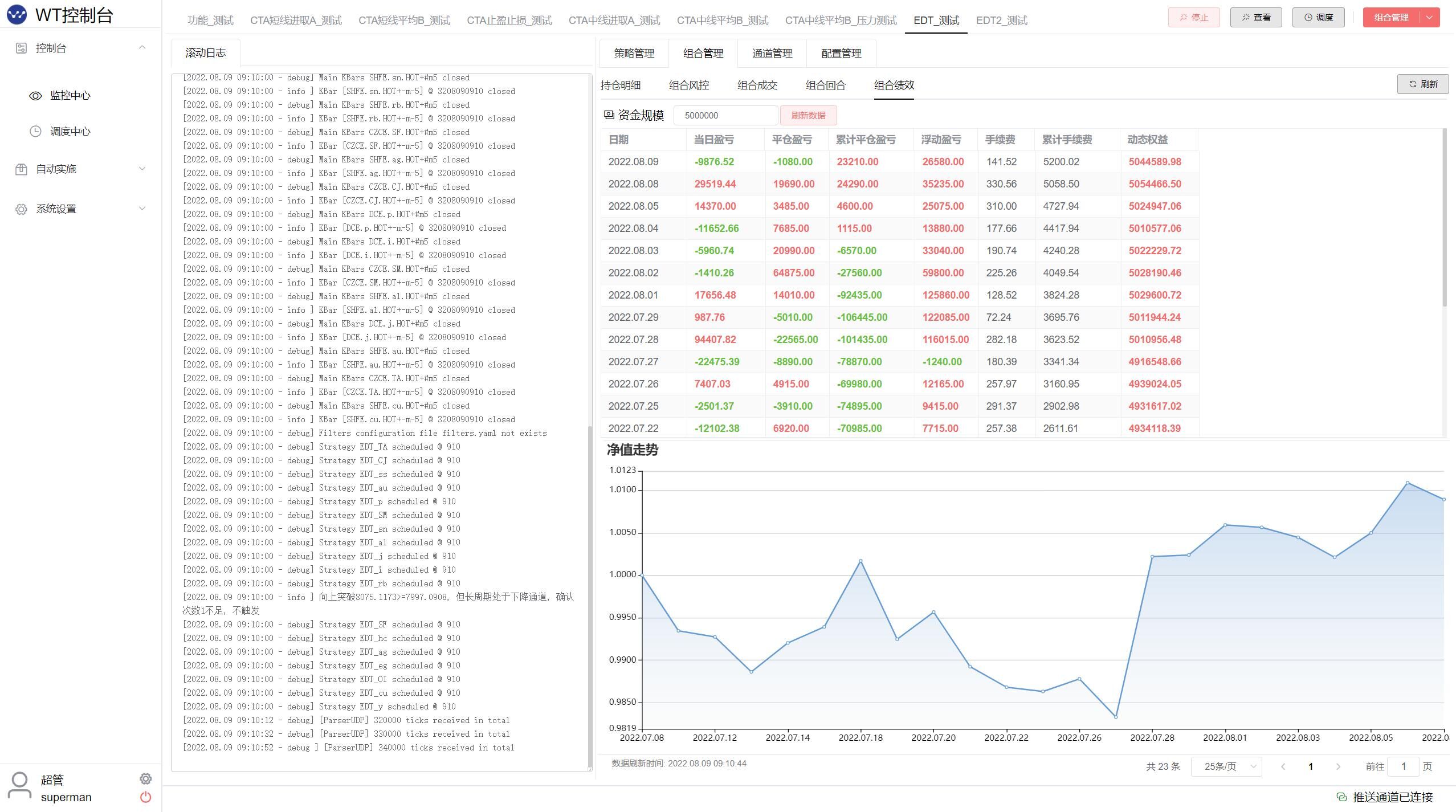The width and height of the screenshot is (1456, 812).
Task: Click the red power logout icon
Action: tap(146, 797)
